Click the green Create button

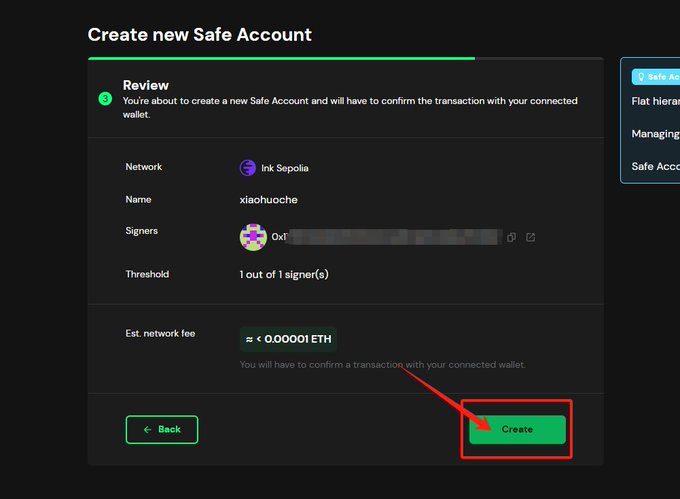click(x=517, y=429)
